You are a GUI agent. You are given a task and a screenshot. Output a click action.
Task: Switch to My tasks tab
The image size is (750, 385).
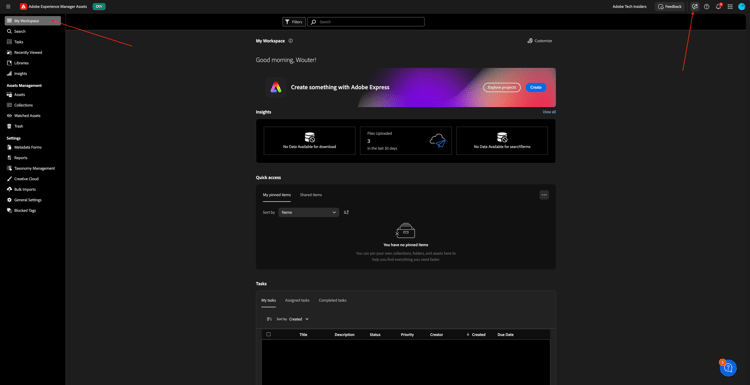tap(268, 301)
